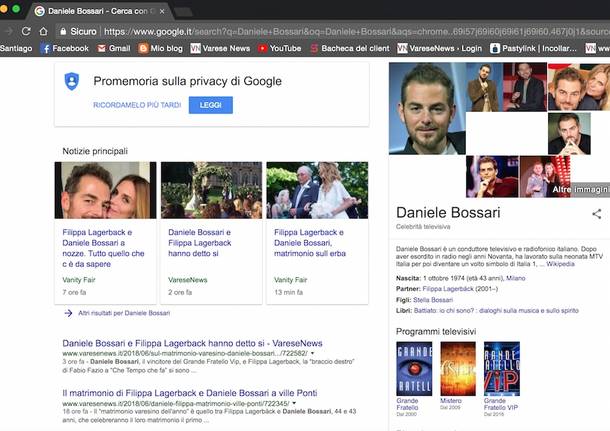Open the Varese News bookmark
Screen dimensions: 610x431
tap(220, 48)
